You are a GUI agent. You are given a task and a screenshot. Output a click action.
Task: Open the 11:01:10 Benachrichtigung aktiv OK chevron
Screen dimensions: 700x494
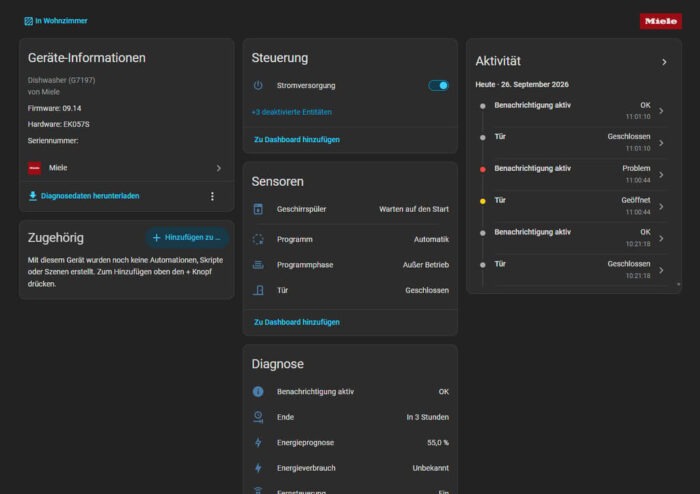click(x=661, y=111)
